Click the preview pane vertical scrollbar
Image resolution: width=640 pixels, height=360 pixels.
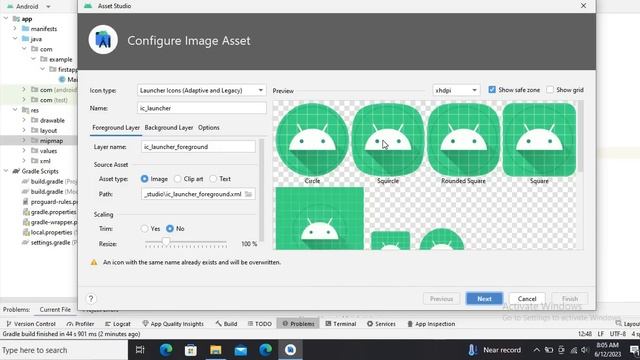coord(580,137)
